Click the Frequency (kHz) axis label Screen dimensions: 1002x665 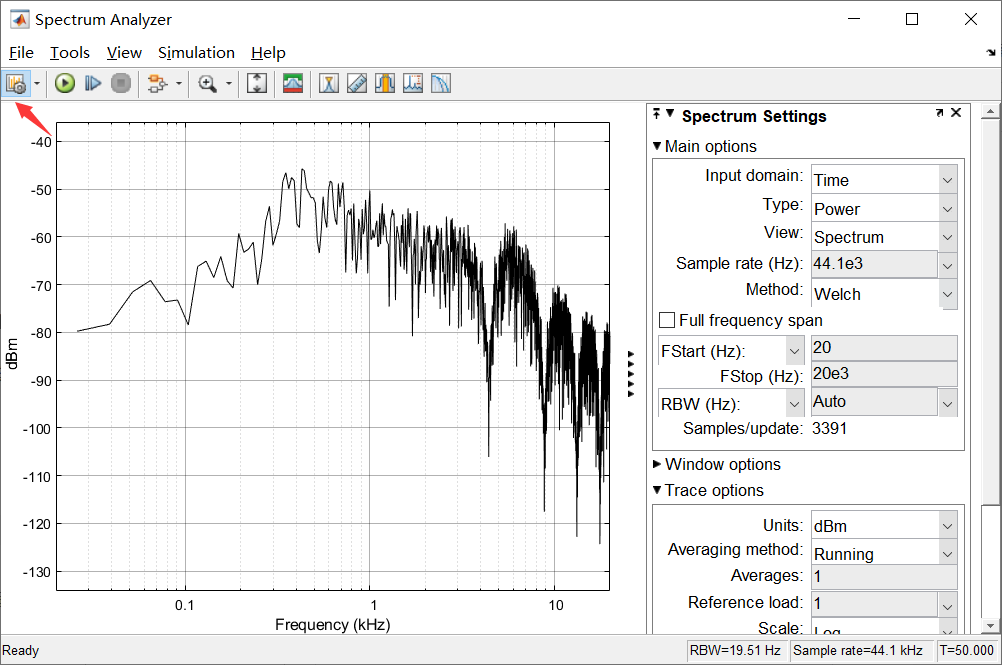click(x=332, y=625)
